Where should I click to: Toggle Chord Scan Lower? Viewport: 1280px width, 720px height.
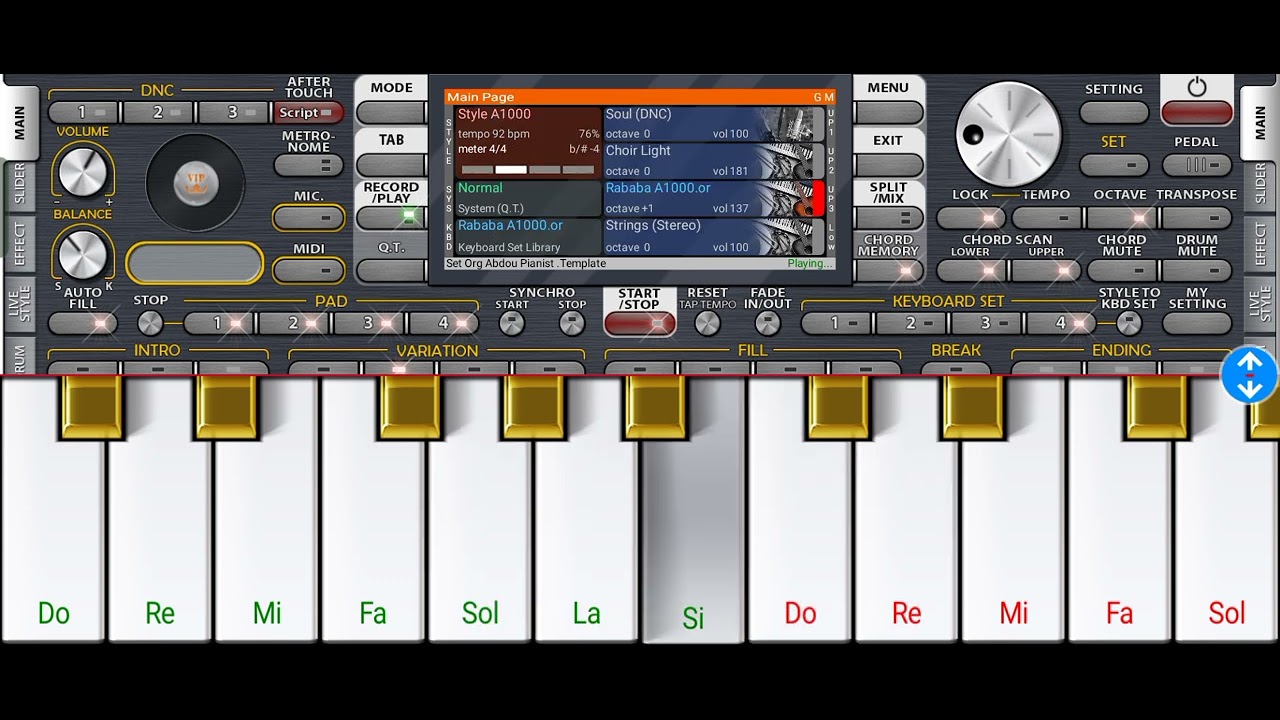[x=971, y=270]
